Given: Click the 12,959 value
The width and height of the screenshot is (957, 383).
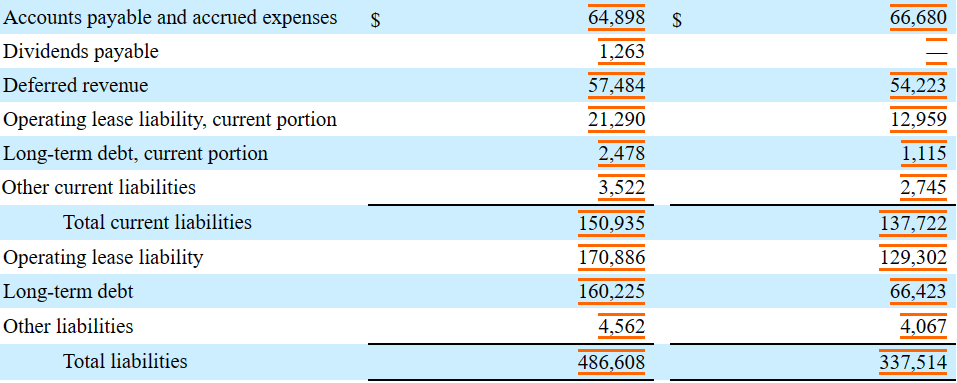Looking at the screenshot, I should (918, 120).
